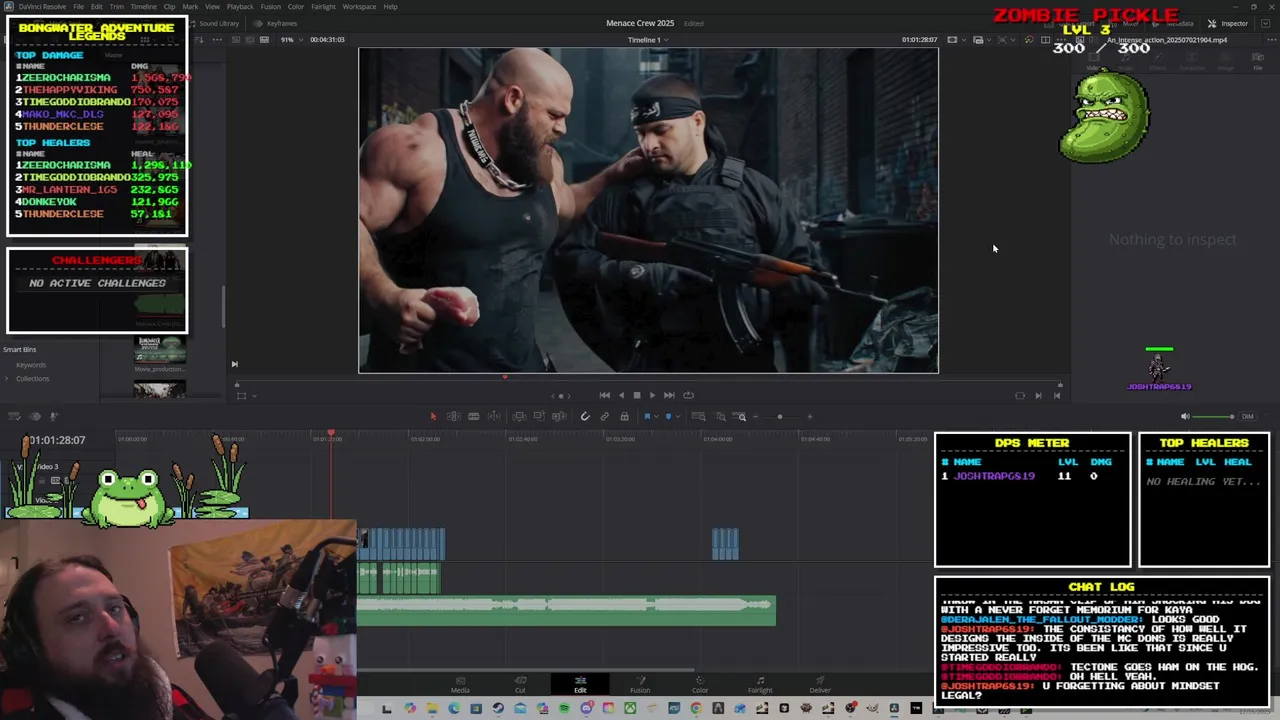Viewport: 1280px width, 720px height.
Task: Click the Detail Zoom icon
Action: pos(721,416)
